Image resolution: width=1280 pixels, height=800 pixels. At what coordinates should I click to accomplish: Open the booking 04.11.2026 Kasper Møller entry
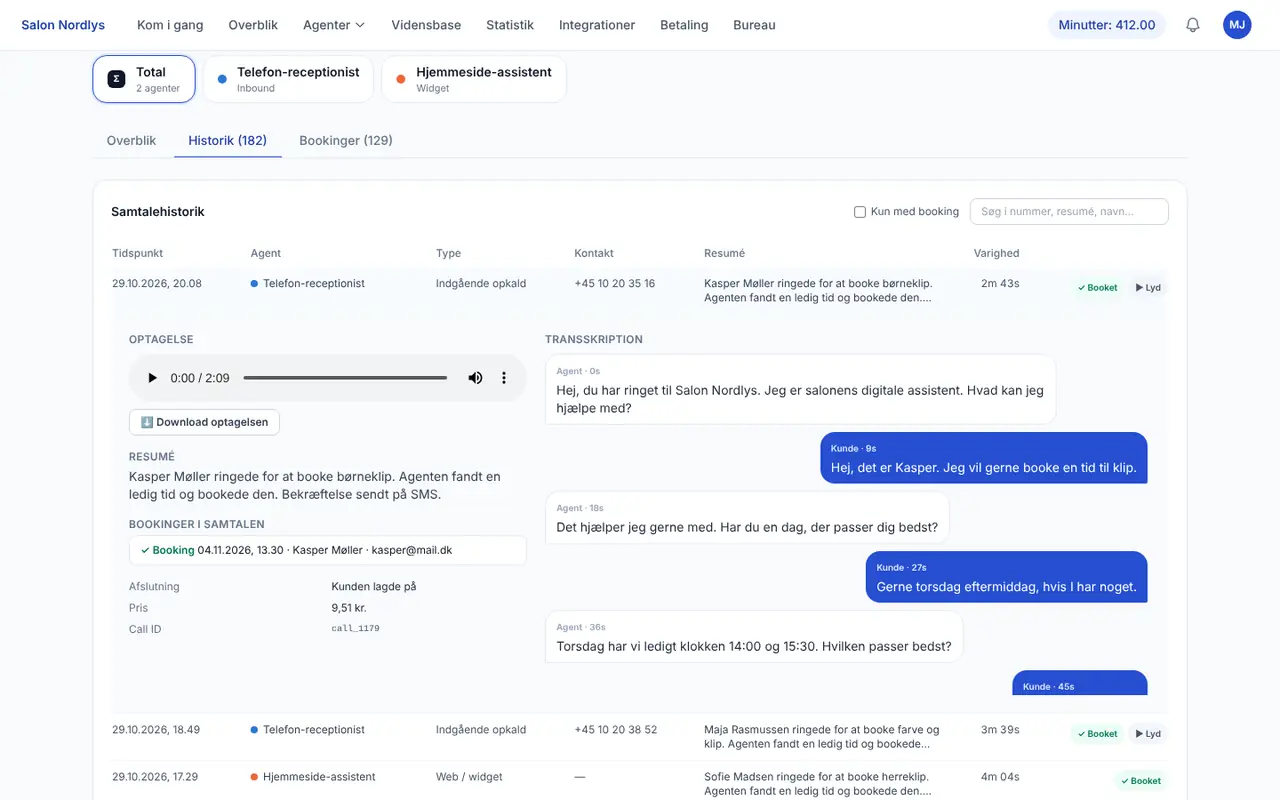click(x=328, y=550)
